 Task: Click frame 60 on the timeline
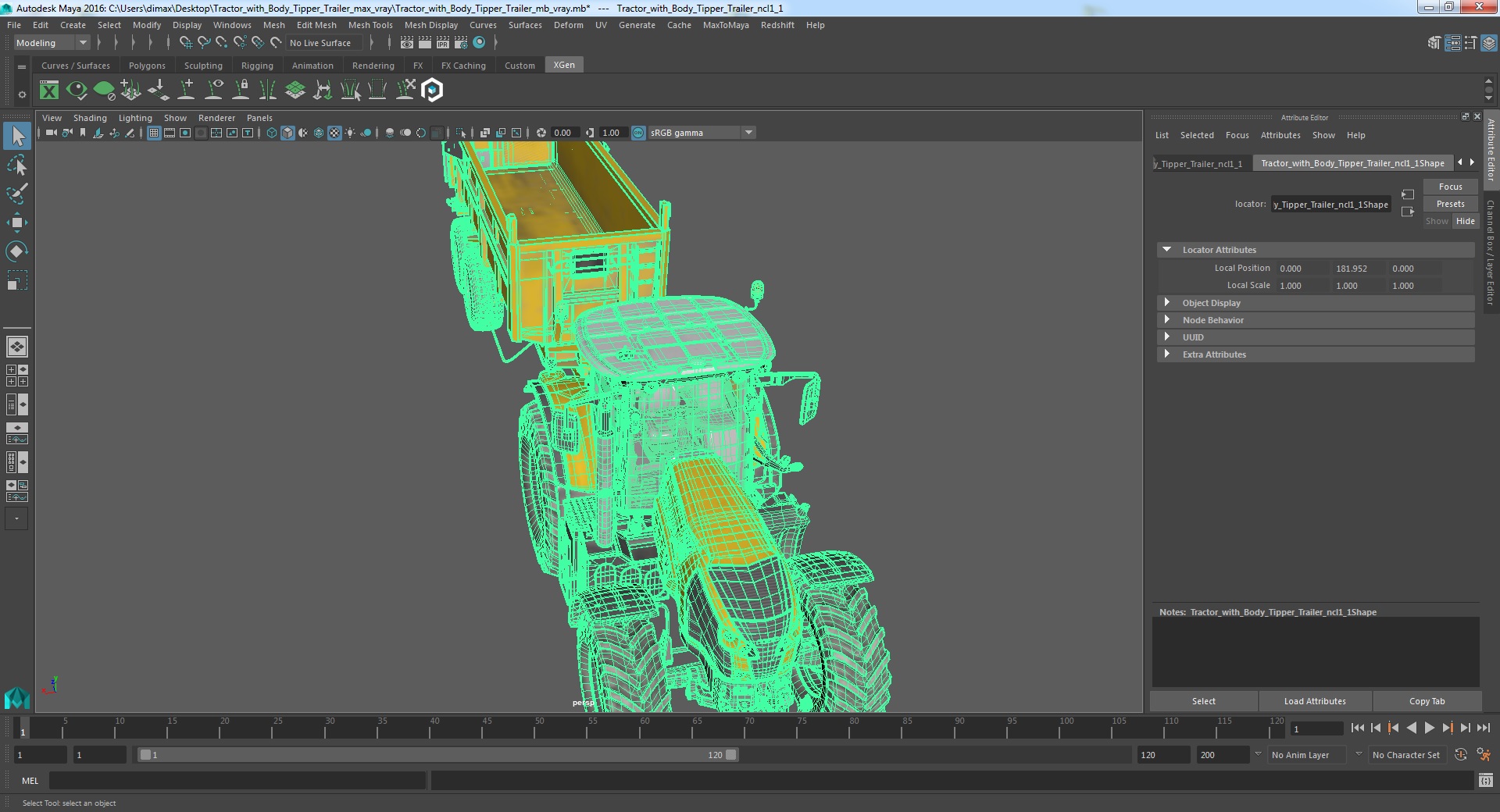tap(645, 728)
